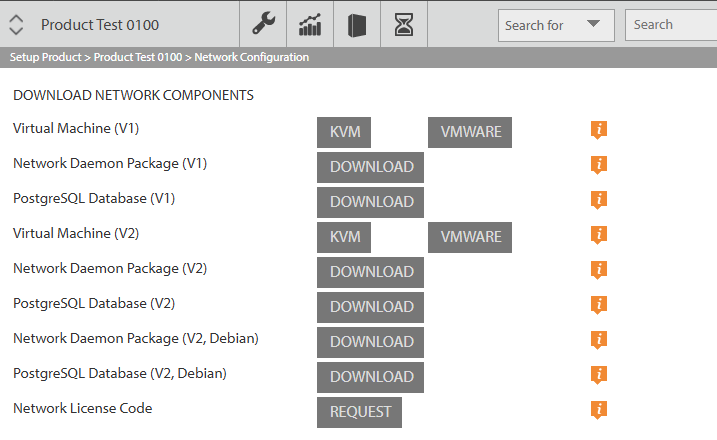Request the Network License Code
717x440 pixels.
click(359, 412)
